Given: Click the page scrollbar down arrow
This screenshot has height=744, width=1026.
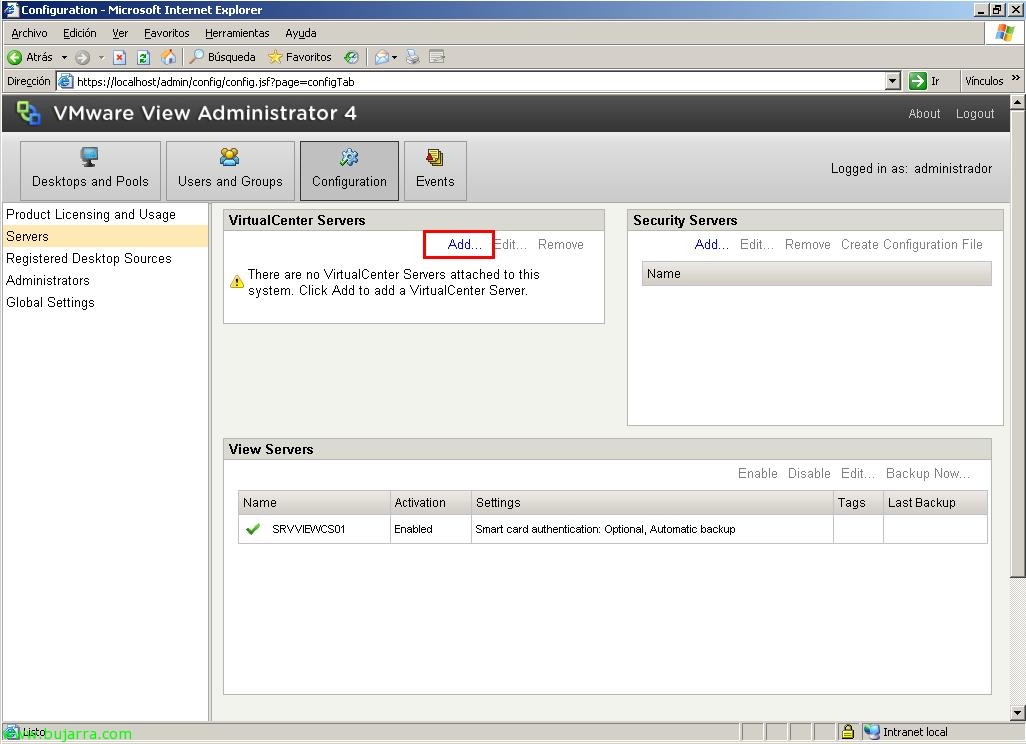Looking at the screenshot, I should [x=1017, y=713].
